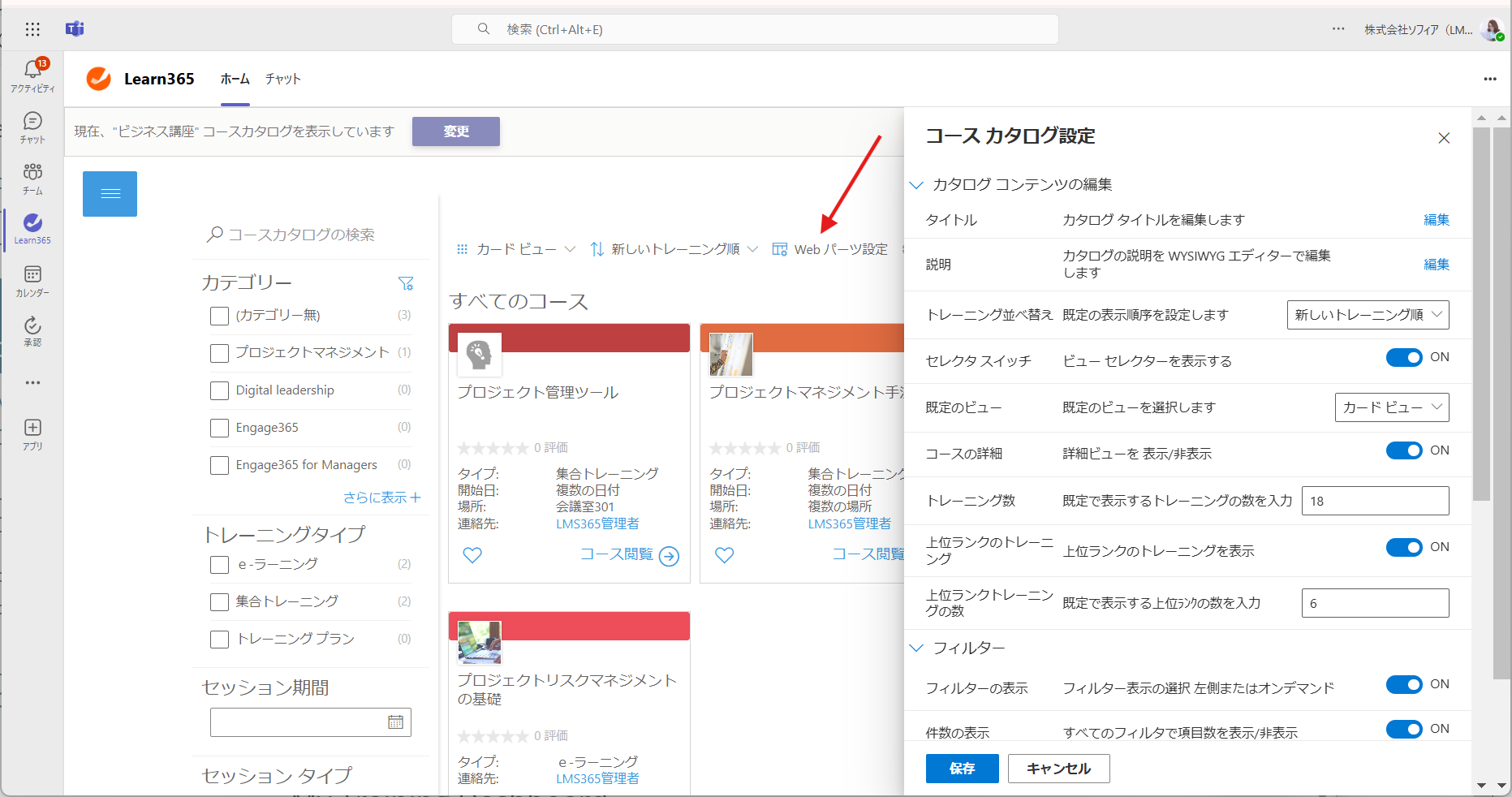This screenshot has height=797, width=1512.
Task: Click the 変更 button
Action: (x=456, y=131)
